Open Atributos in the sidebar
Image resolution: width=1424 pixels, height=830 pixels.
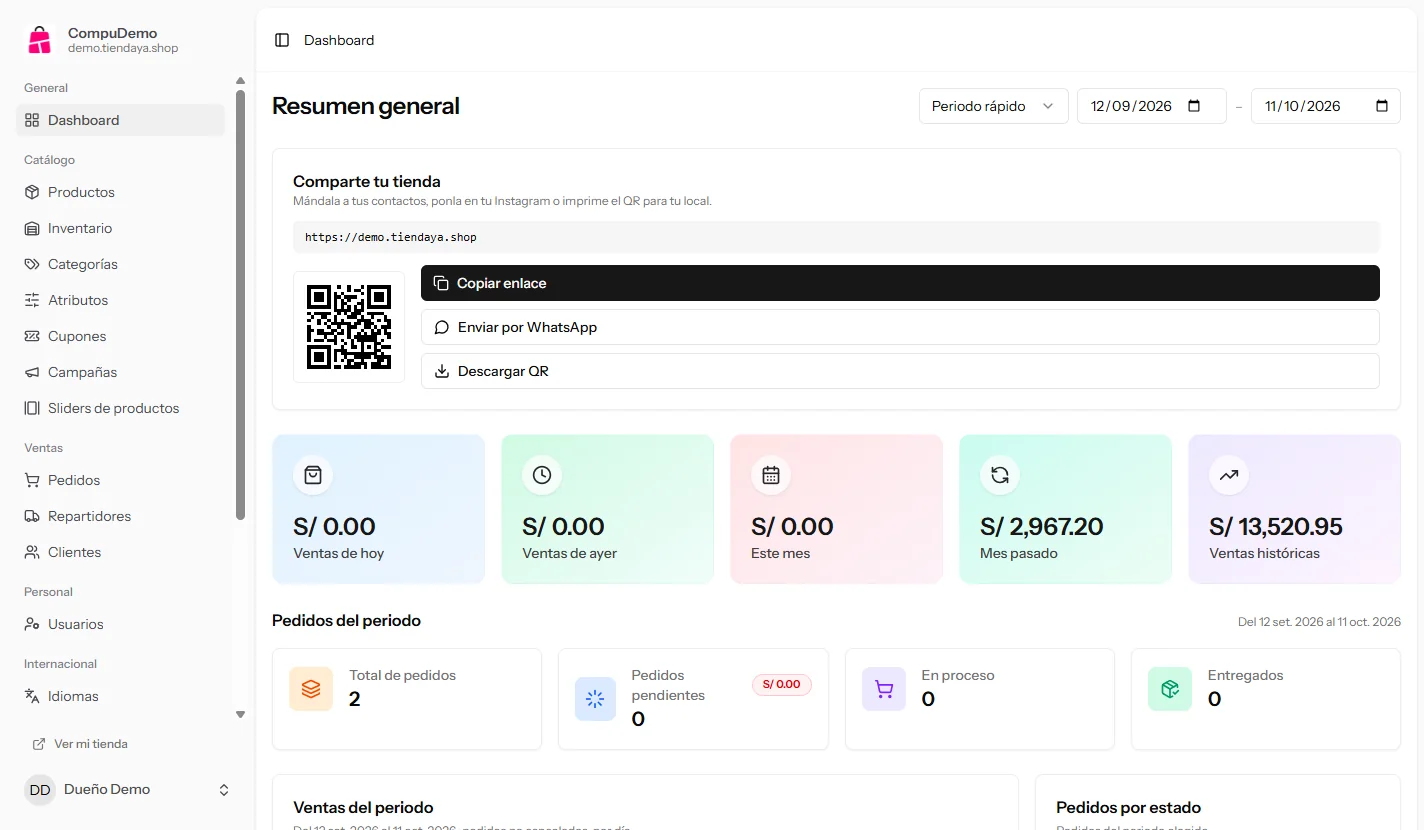click(x=121, y=300)
